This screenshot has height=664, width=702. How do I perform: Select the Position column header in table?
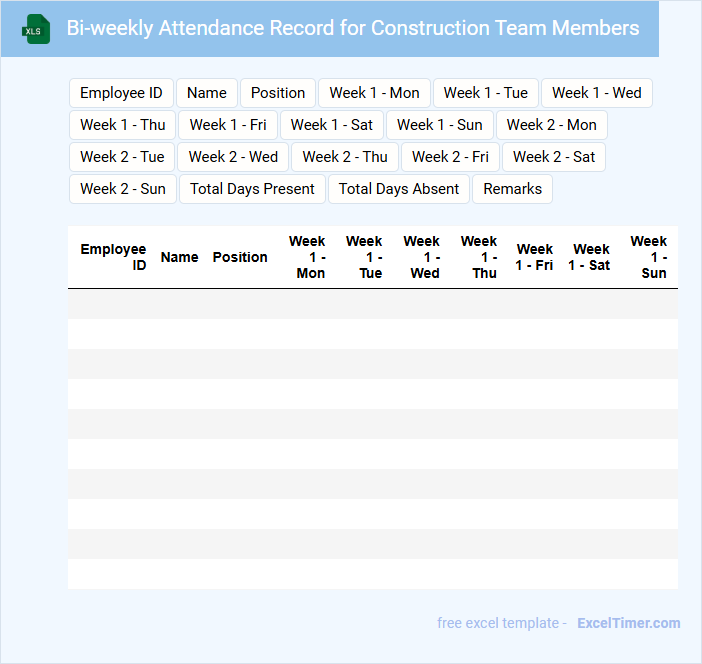point(240,257)
